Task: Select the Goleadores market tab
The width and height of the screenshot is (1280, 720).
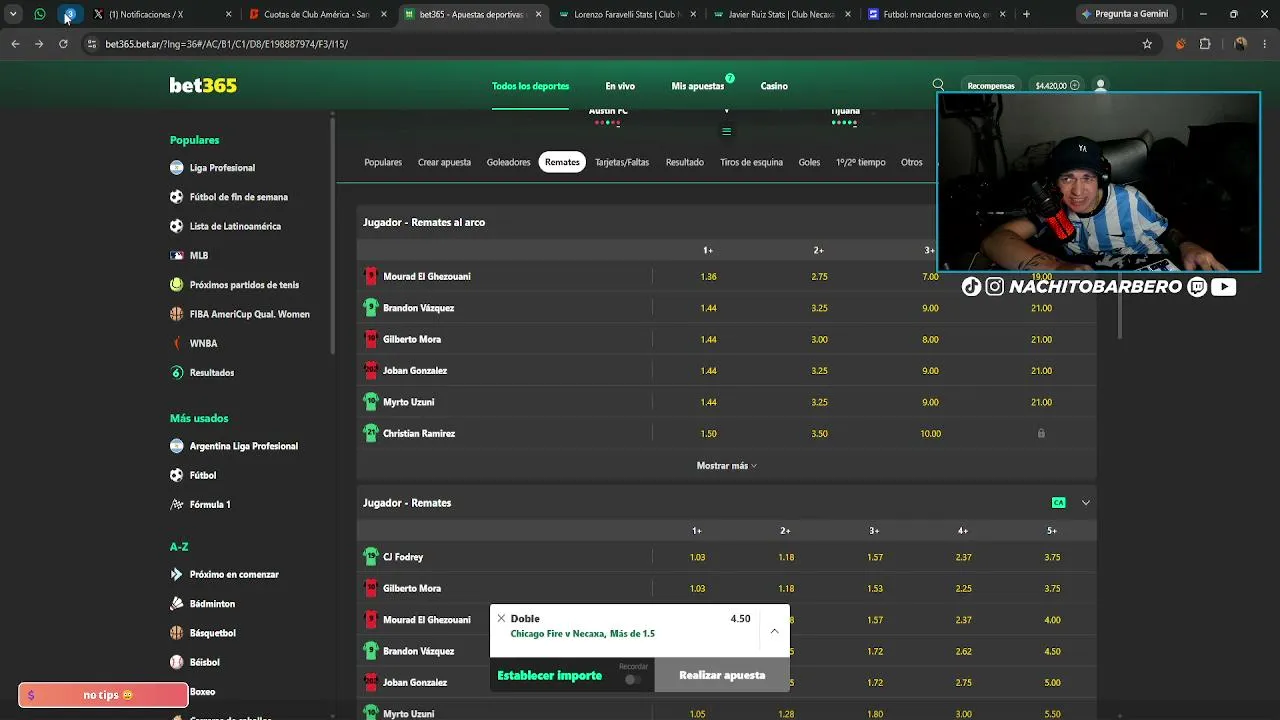Action: click(x=508, y=162)
